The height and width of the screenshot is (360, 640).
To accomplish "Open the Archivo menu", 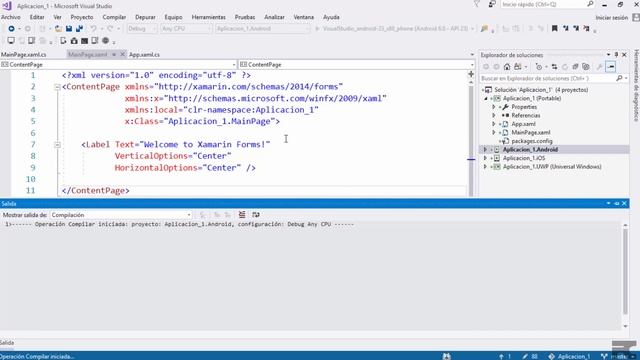I will (11, 17).
